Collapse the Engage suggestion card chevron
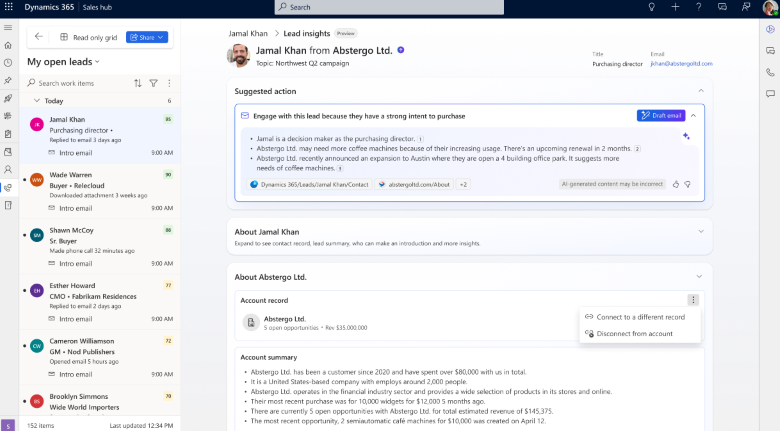The image size is (780, 431). pos(693,115)
